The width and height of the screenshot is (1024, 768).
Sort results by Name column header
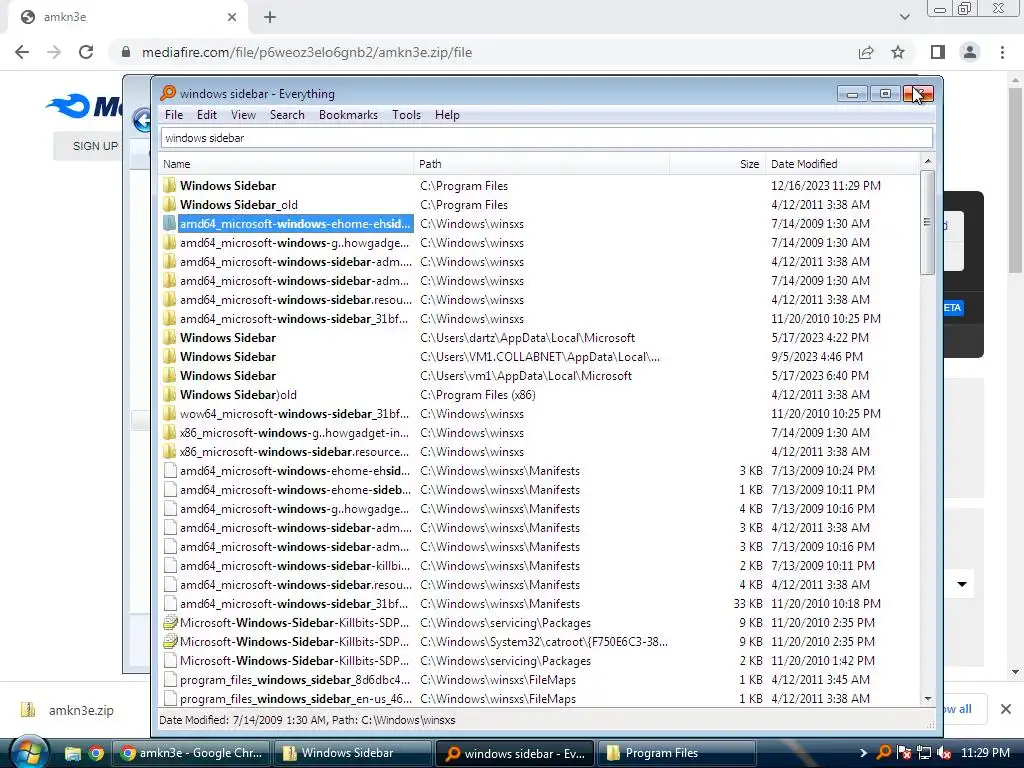(x=286, y=164)
